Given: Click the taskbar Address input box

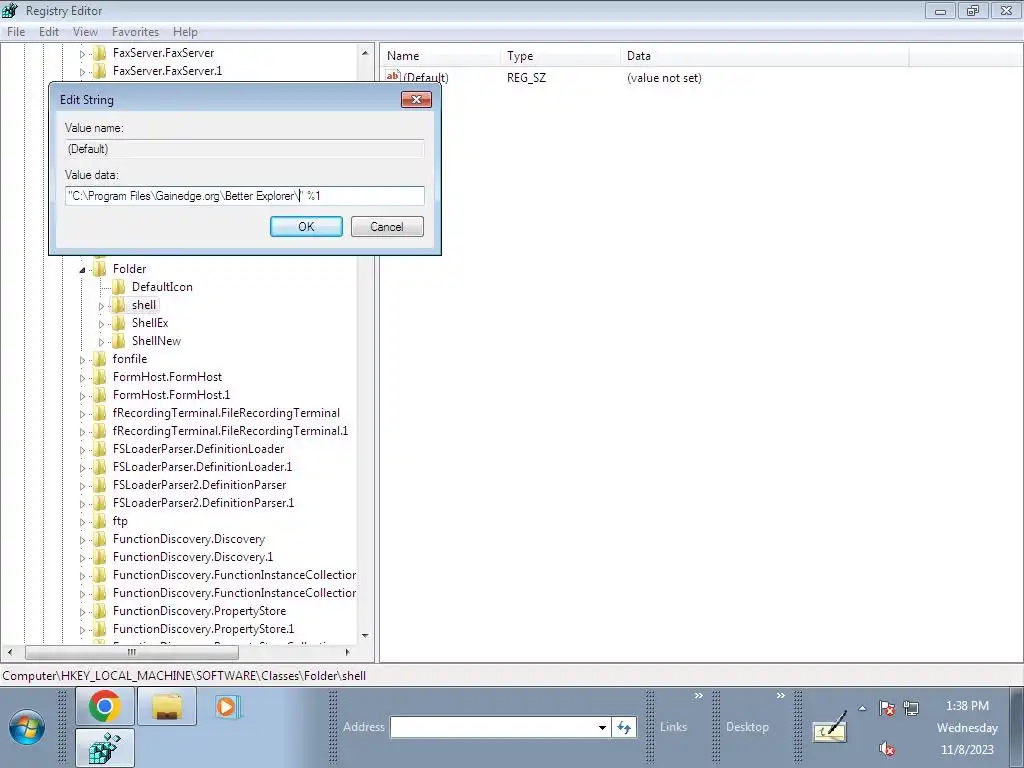Looking at the screenshot, I should [493, 727].
